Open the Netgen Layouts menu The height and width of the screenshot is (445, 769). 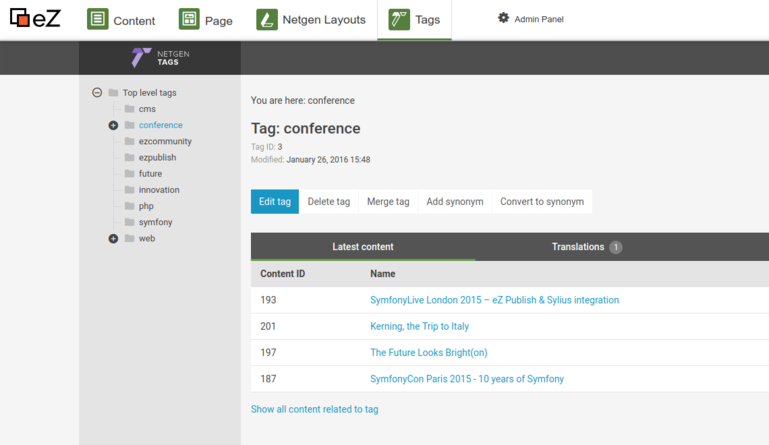(311, 20)
